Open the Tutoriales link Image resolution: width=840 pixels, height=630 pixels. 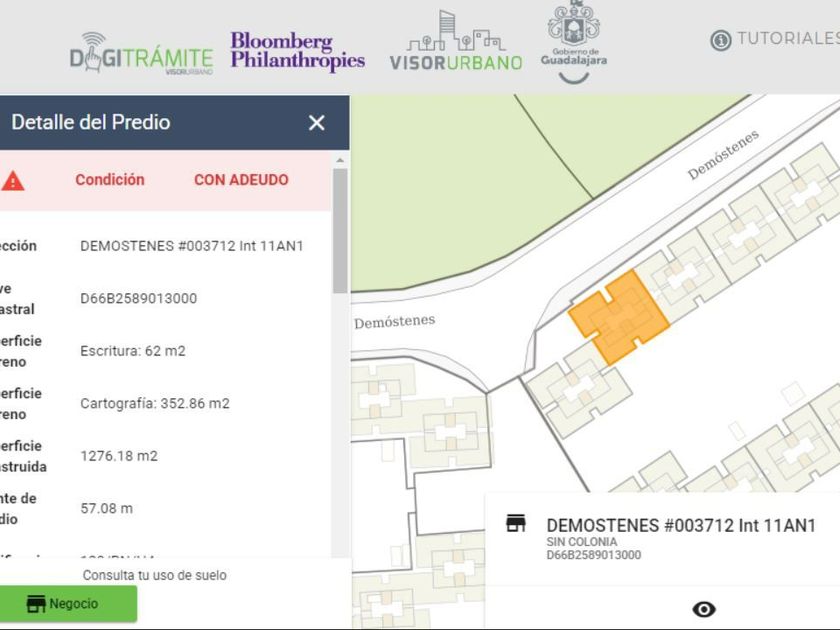[787, 39]
